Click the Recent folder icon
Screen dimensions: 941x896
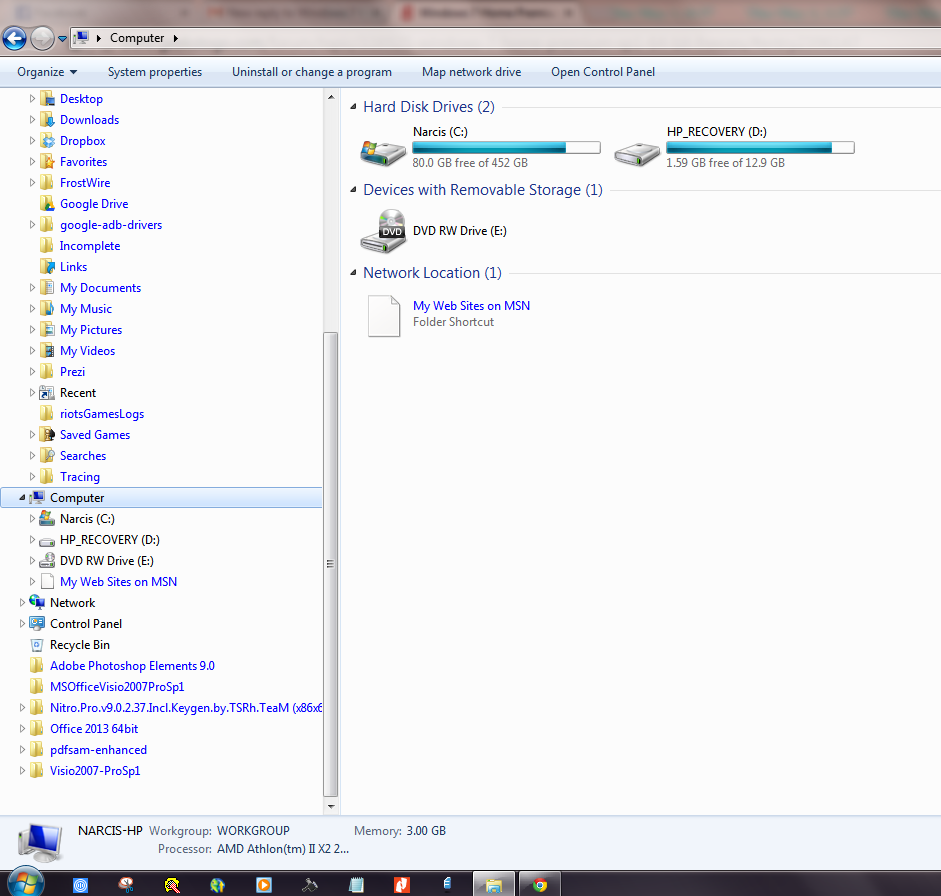coord(47,393)
